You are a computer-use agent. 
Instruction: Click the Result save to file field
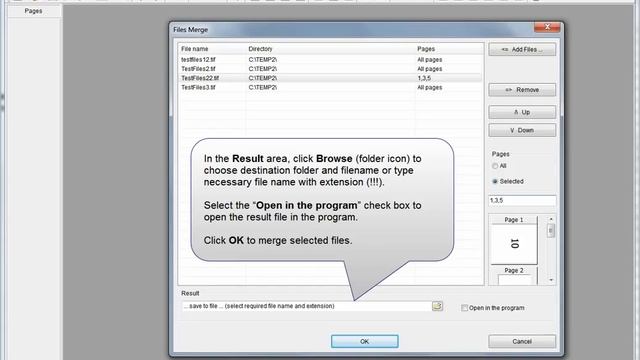pyautogui.click(x=307, y=306)
